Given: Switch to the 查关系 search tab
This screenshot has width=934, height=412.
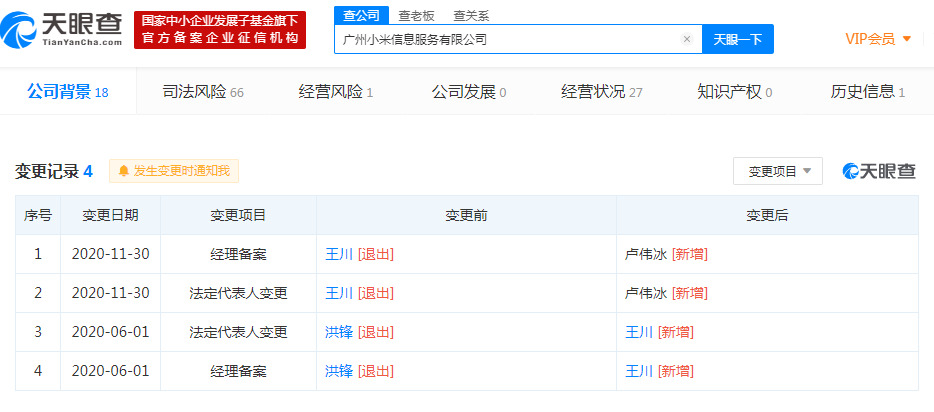Looking at the screenshot, I should 471,15.
